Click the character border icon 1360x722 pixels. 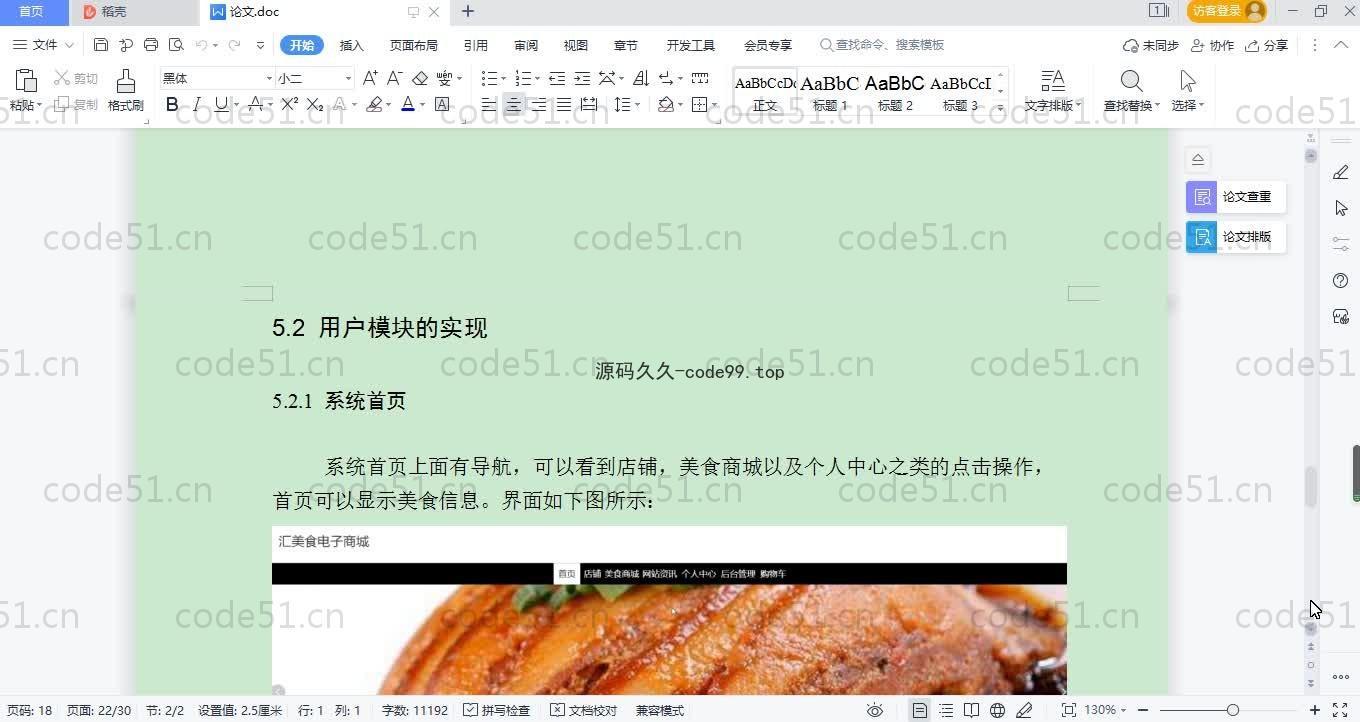coord(442,104)
